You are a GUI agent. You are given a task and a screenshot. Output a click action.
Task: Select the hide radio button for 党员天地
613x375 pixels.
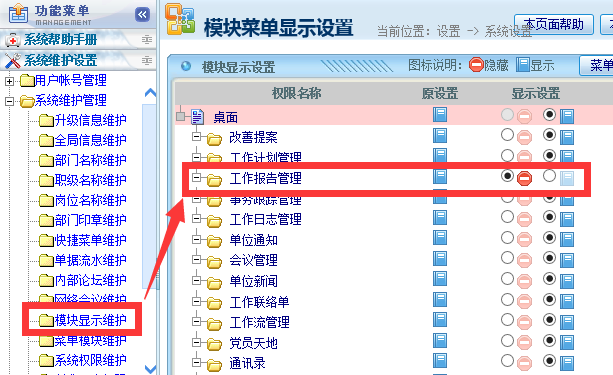[507, 340]
